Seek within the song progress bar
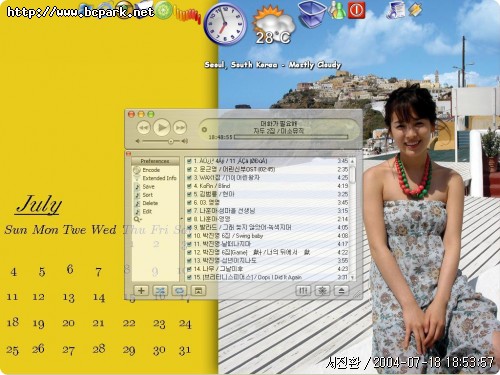The width and height of the screenshot is (500, 375). (291, 137)
